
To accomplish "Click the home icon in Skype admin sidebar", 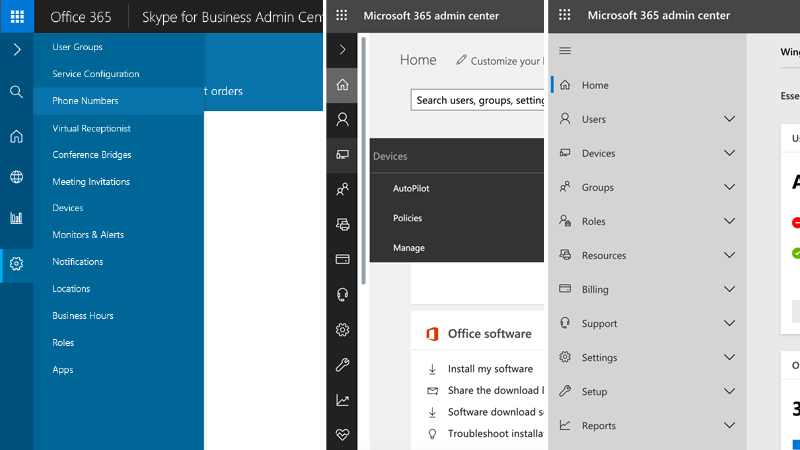I will tap(16, 136).
